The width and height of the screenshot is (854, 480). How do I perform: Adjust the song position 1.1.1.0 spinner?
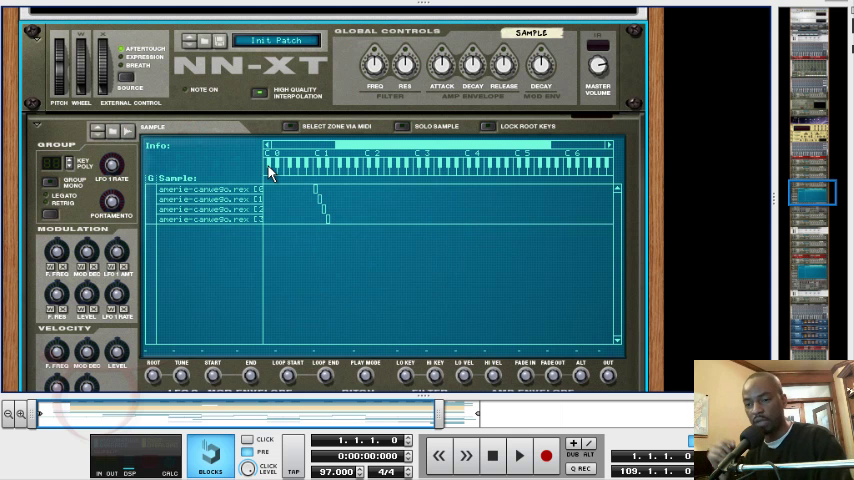(408, 440)
